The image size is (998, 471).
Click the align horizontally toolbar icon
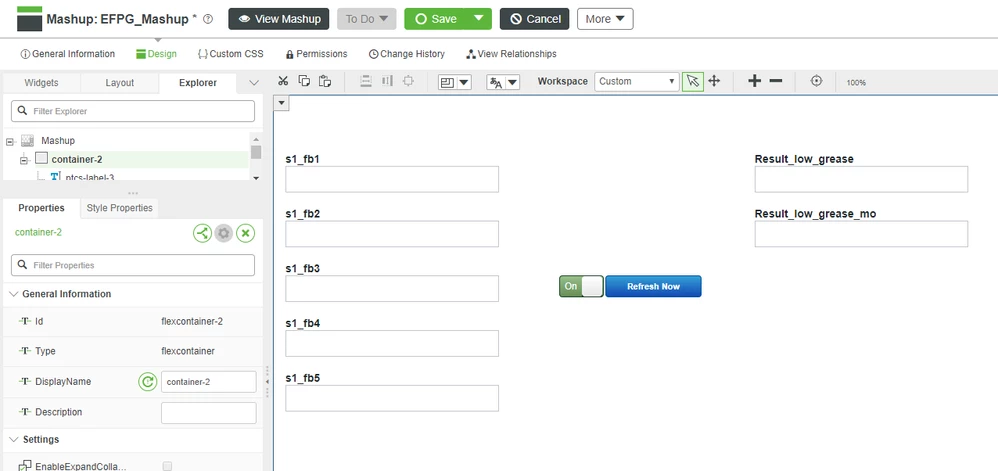pos(387,81)
